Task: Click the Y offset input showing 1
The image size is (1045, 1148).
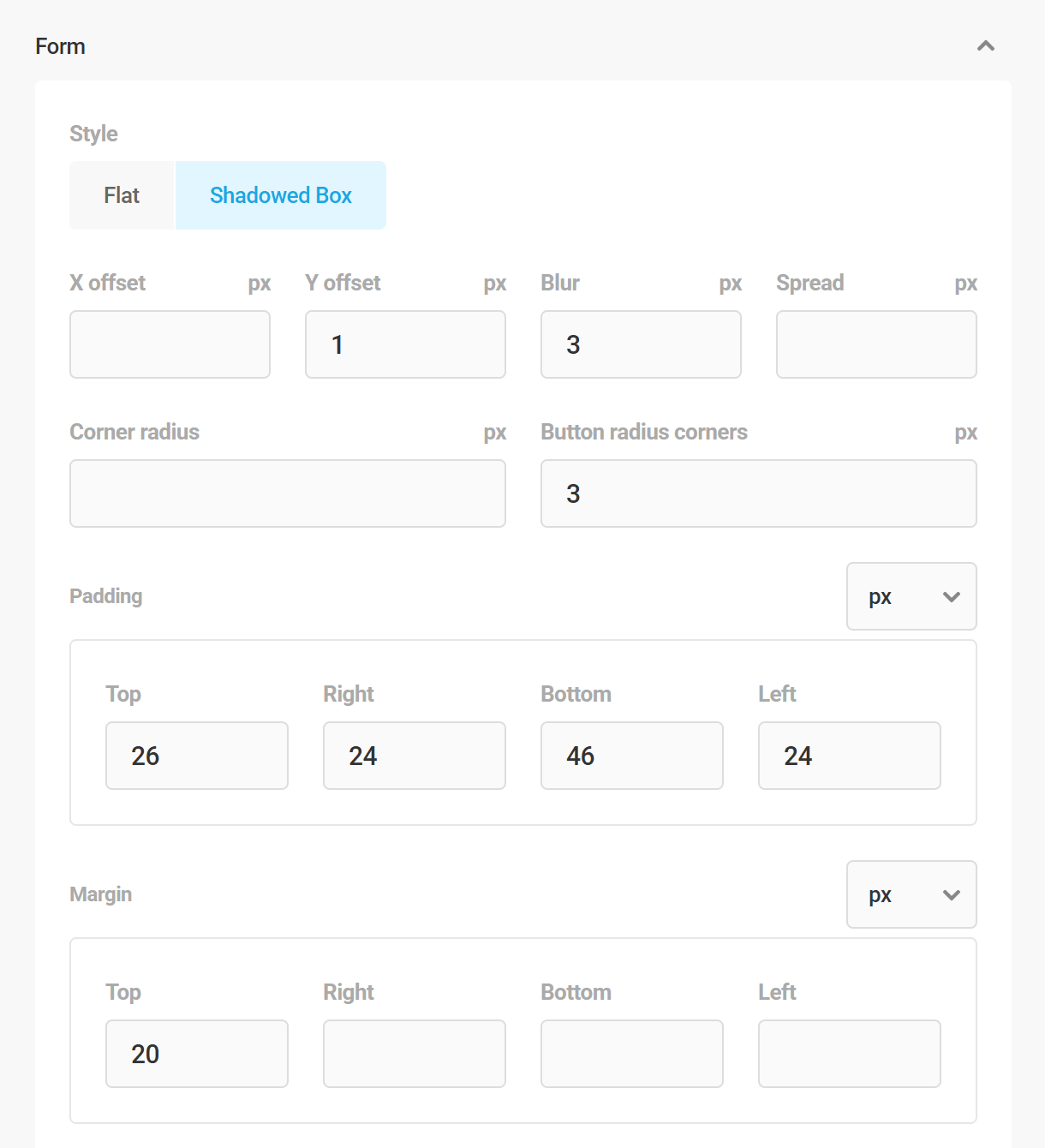Action: 404,344
